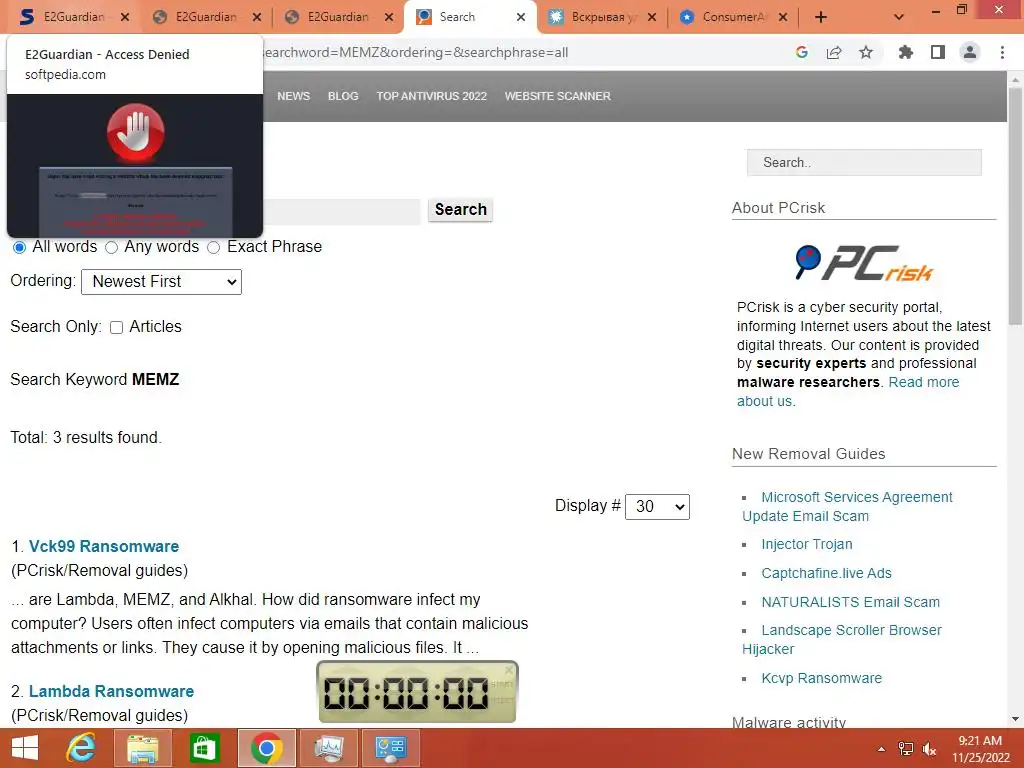This screenshot has width=1024, height=768.
Task: Switch to the first E2Guardian tab
Action: 65,17
